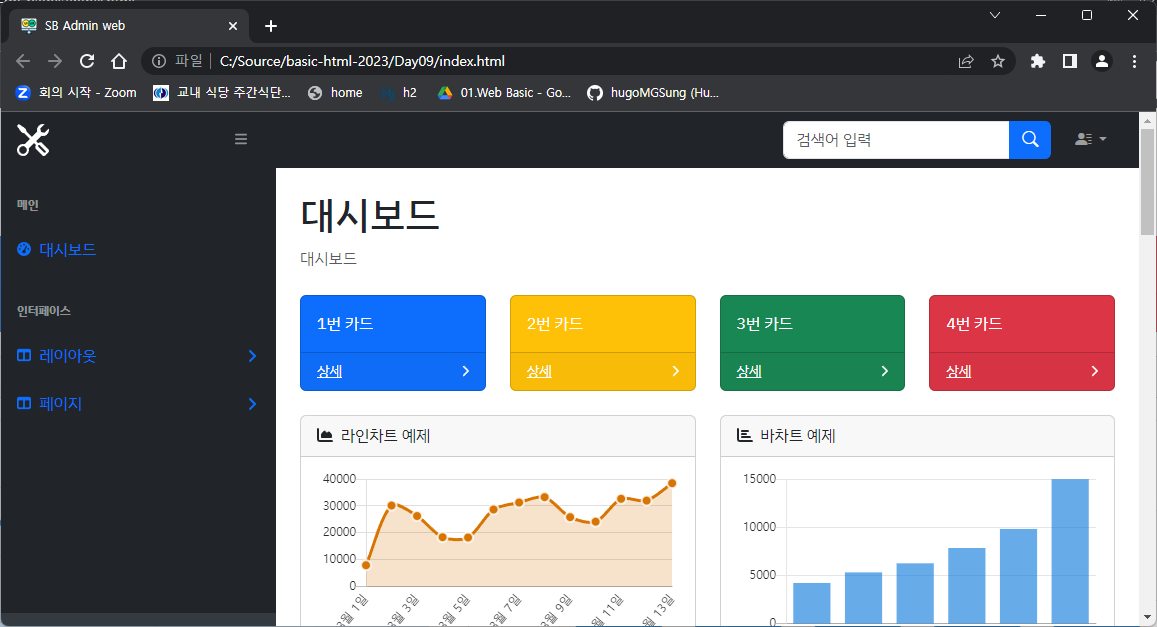Click the arrow on the green 3번 카드
The height and width of the screenshot is (627, 1157).
pos(885,371)
